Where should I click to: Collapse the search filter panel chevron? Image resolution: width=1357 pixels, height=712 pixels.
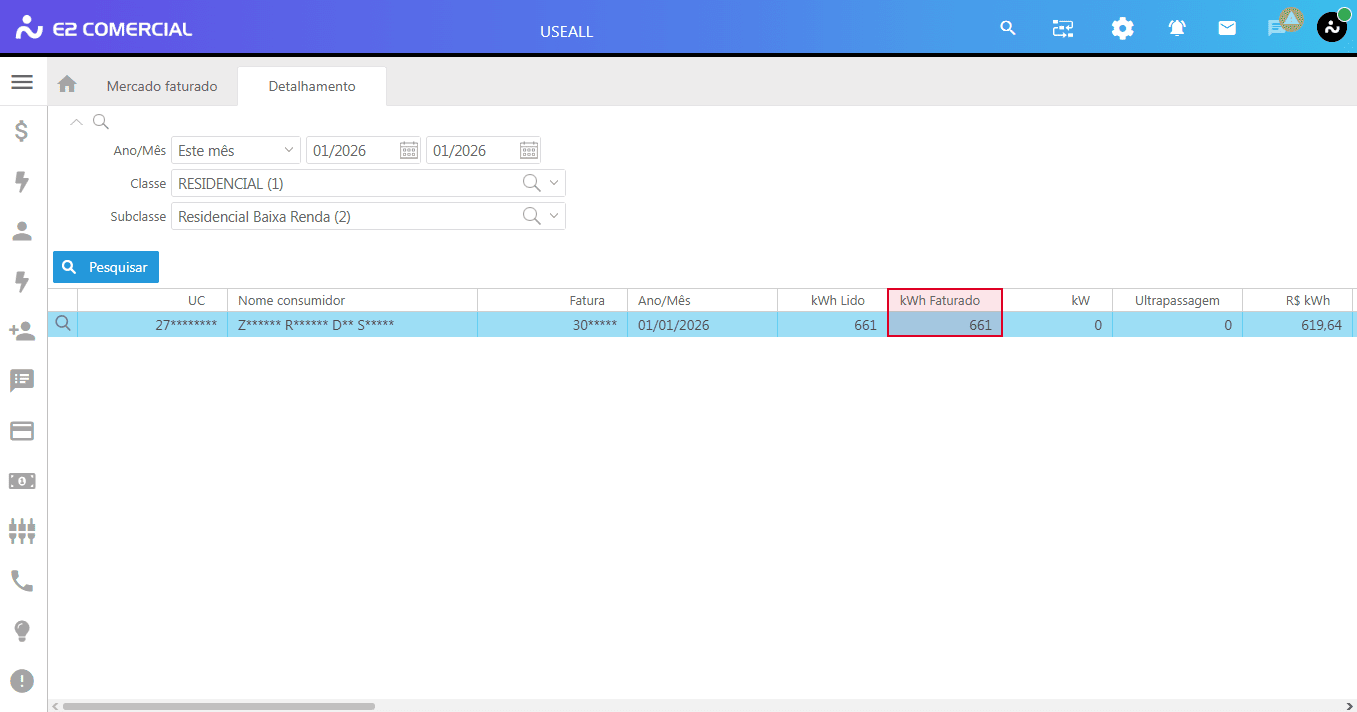coord(77,122)
